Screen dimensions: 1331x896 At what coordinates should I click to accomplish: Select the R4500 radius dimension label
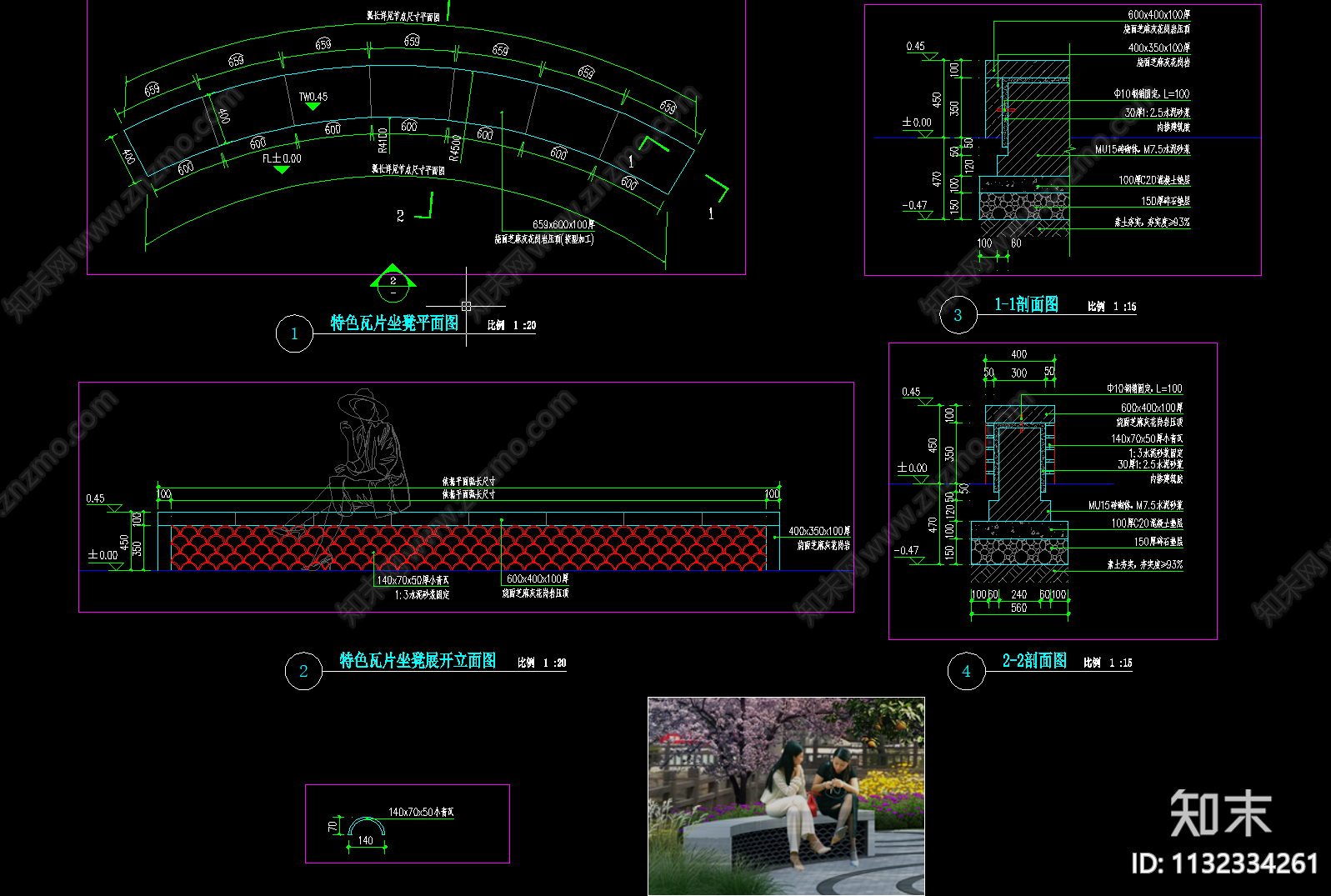point(454,148)
